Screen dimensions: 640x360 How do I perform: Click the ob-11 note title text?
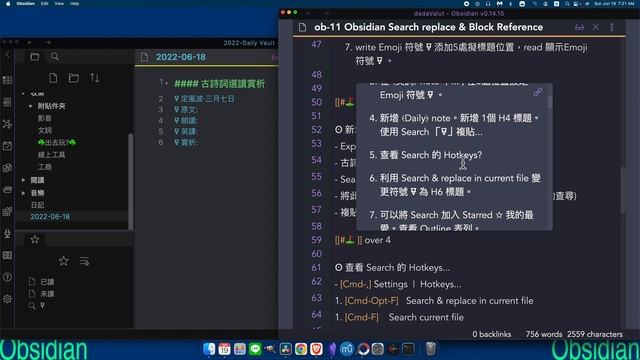pos(429,27)
